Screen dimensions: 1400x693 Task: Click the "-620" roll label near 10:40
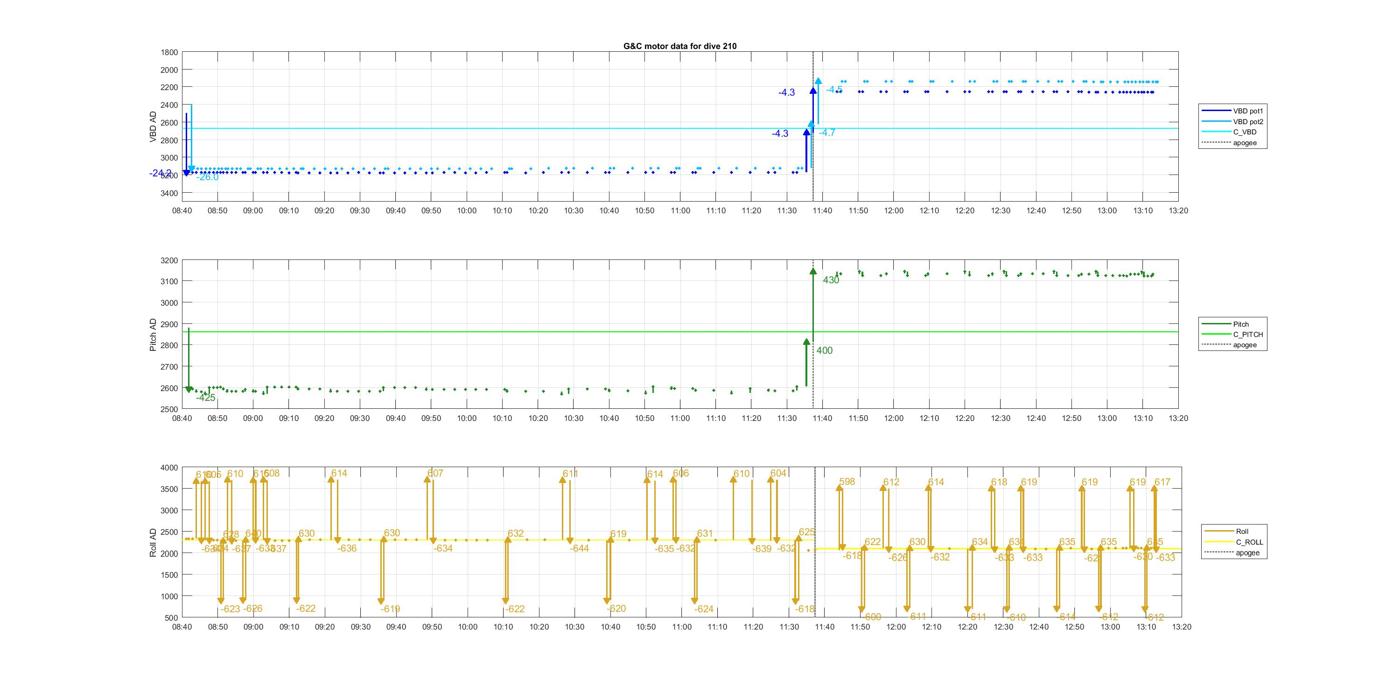click(617, 609)
